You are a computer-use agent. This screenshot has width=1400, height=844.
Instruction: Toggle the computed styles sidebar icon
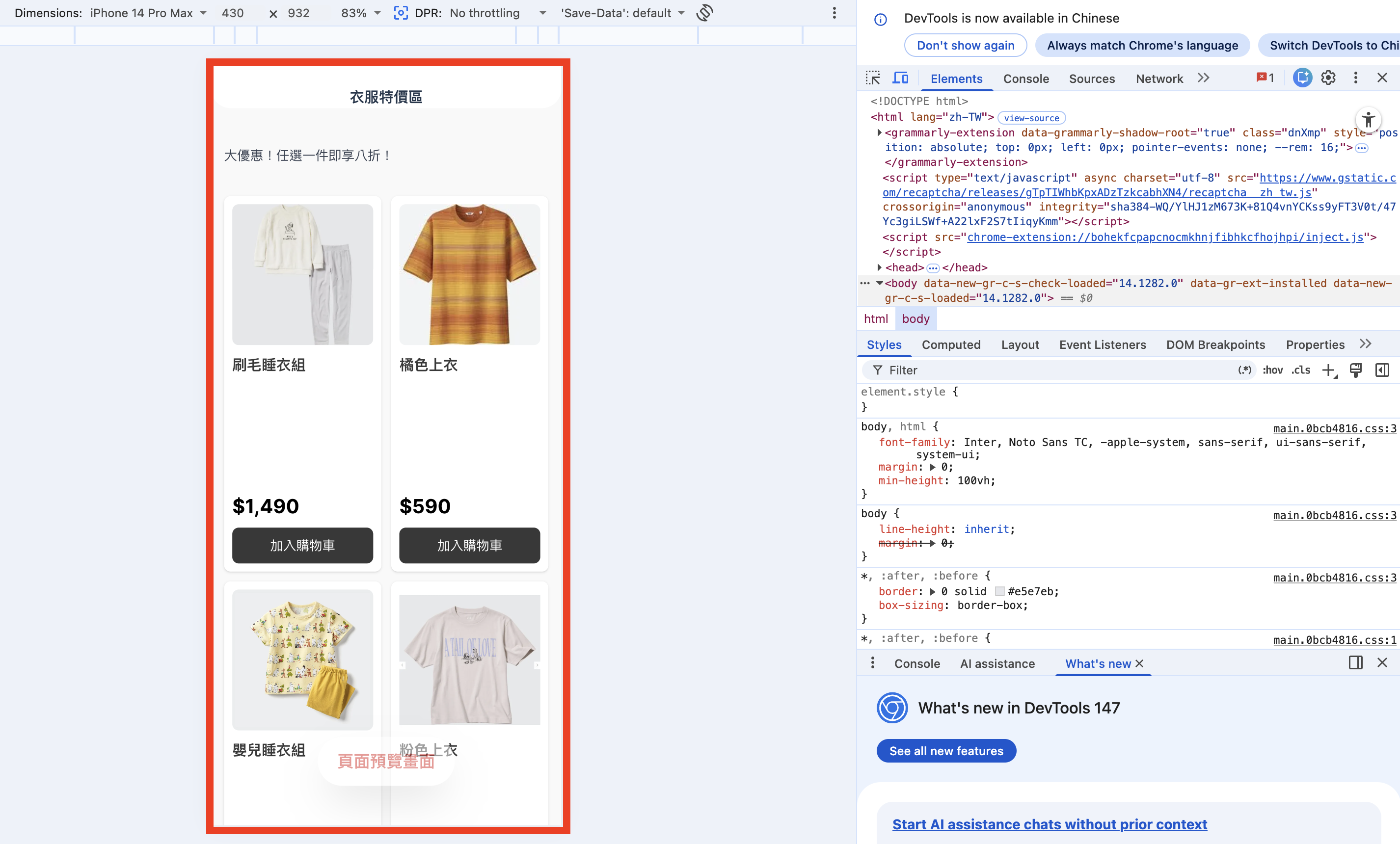coord(1382,370)
